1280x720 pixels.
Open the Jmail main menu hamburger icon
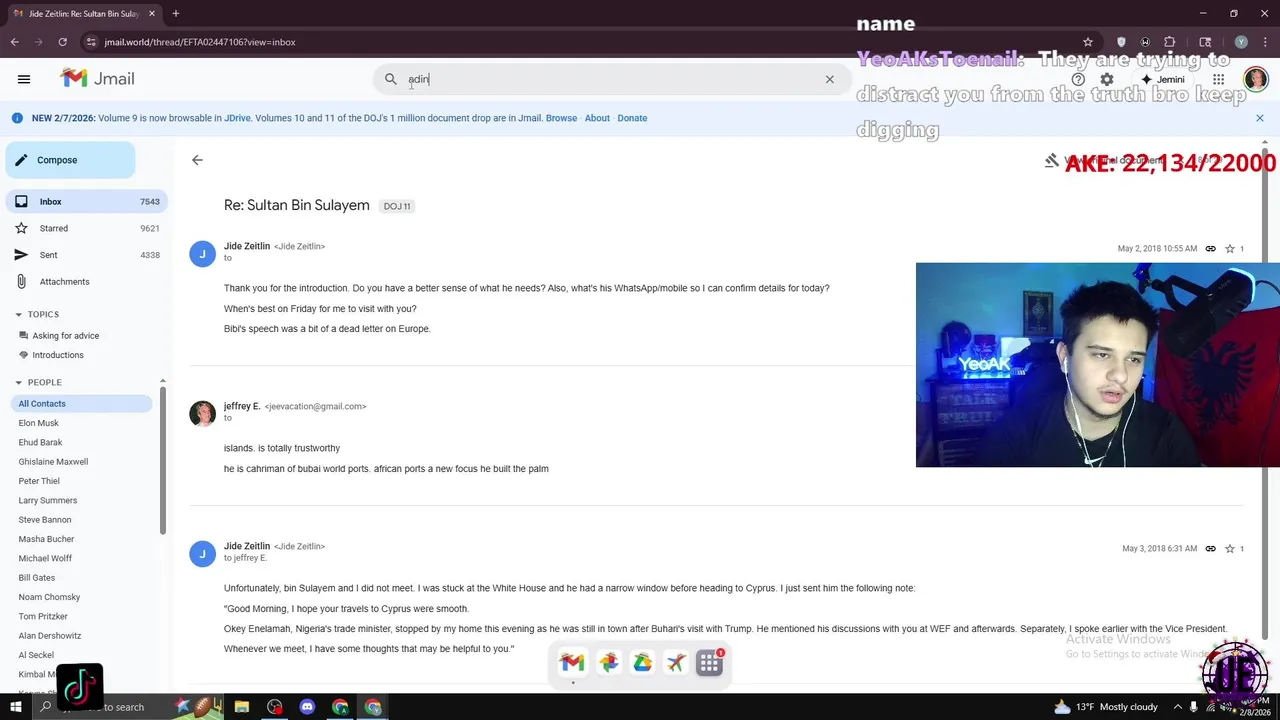coord(24,79)
